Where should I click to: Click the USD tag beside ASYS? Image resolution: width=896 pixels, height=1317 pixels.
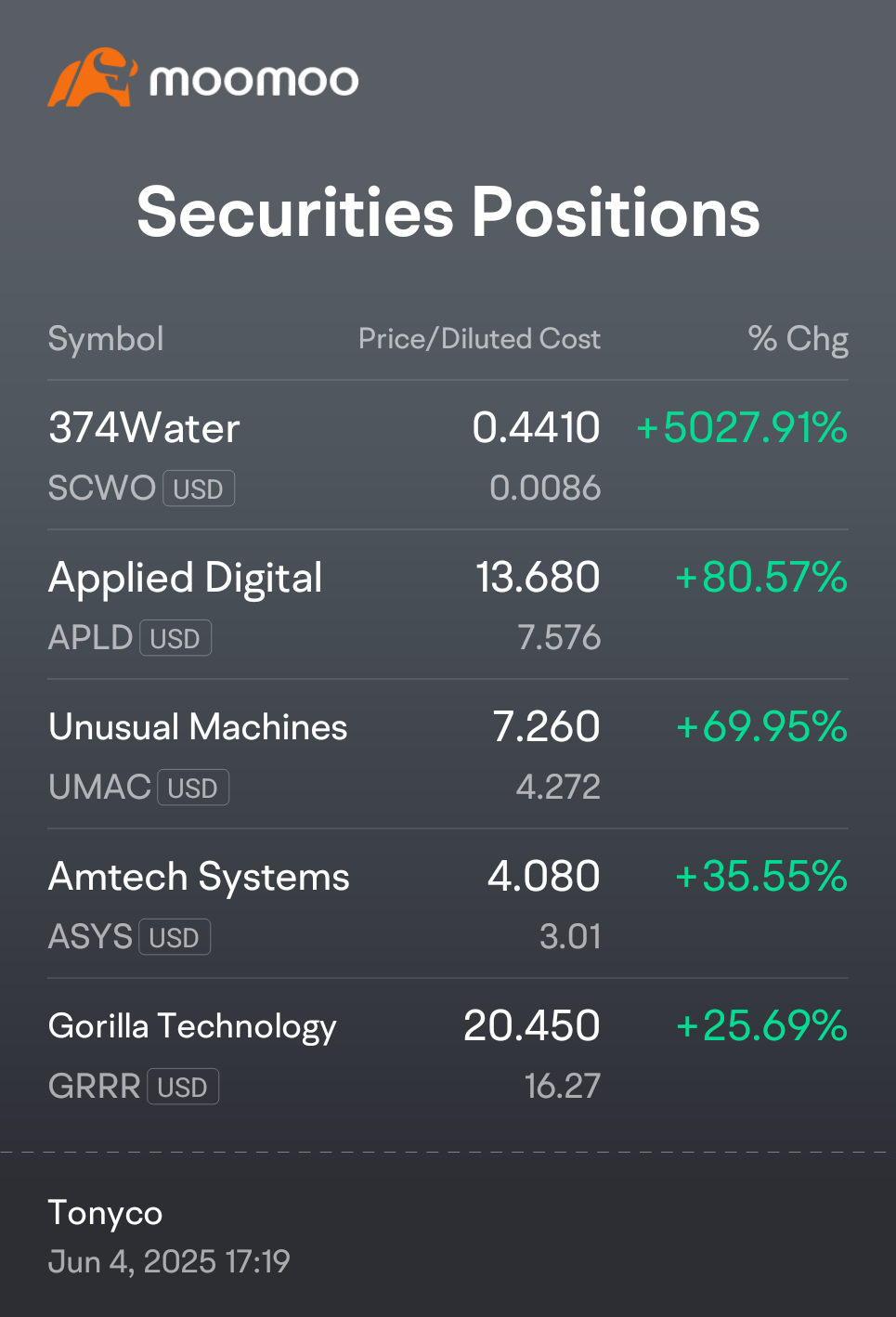click(x=175, y=937)
